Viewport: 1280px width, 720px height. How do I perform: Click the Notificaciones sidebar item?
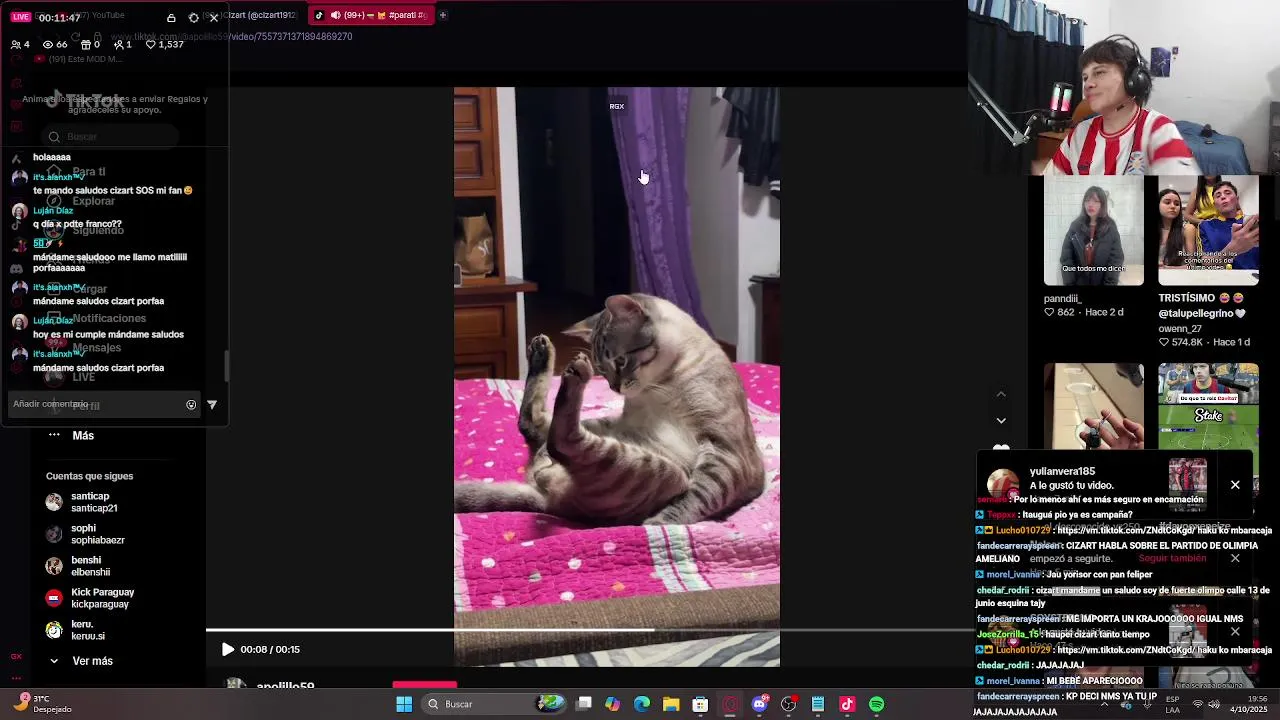96,318
